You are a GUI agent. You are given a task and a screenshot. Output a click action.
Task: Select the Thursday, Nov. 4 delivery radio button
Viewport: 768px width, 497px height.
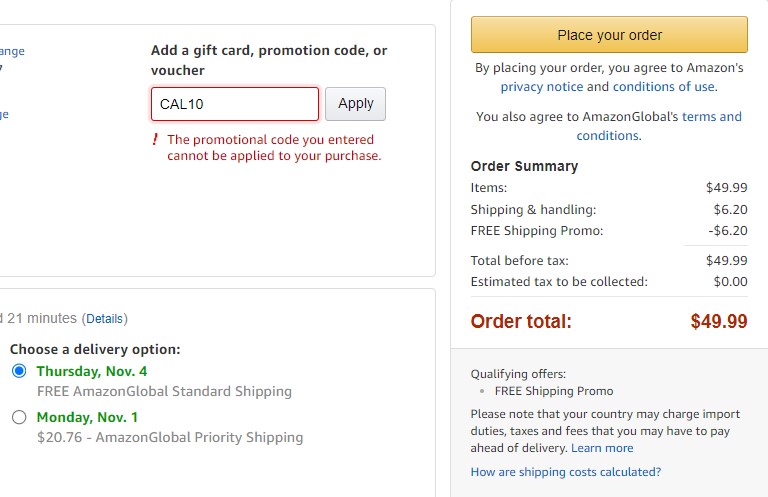19,371
